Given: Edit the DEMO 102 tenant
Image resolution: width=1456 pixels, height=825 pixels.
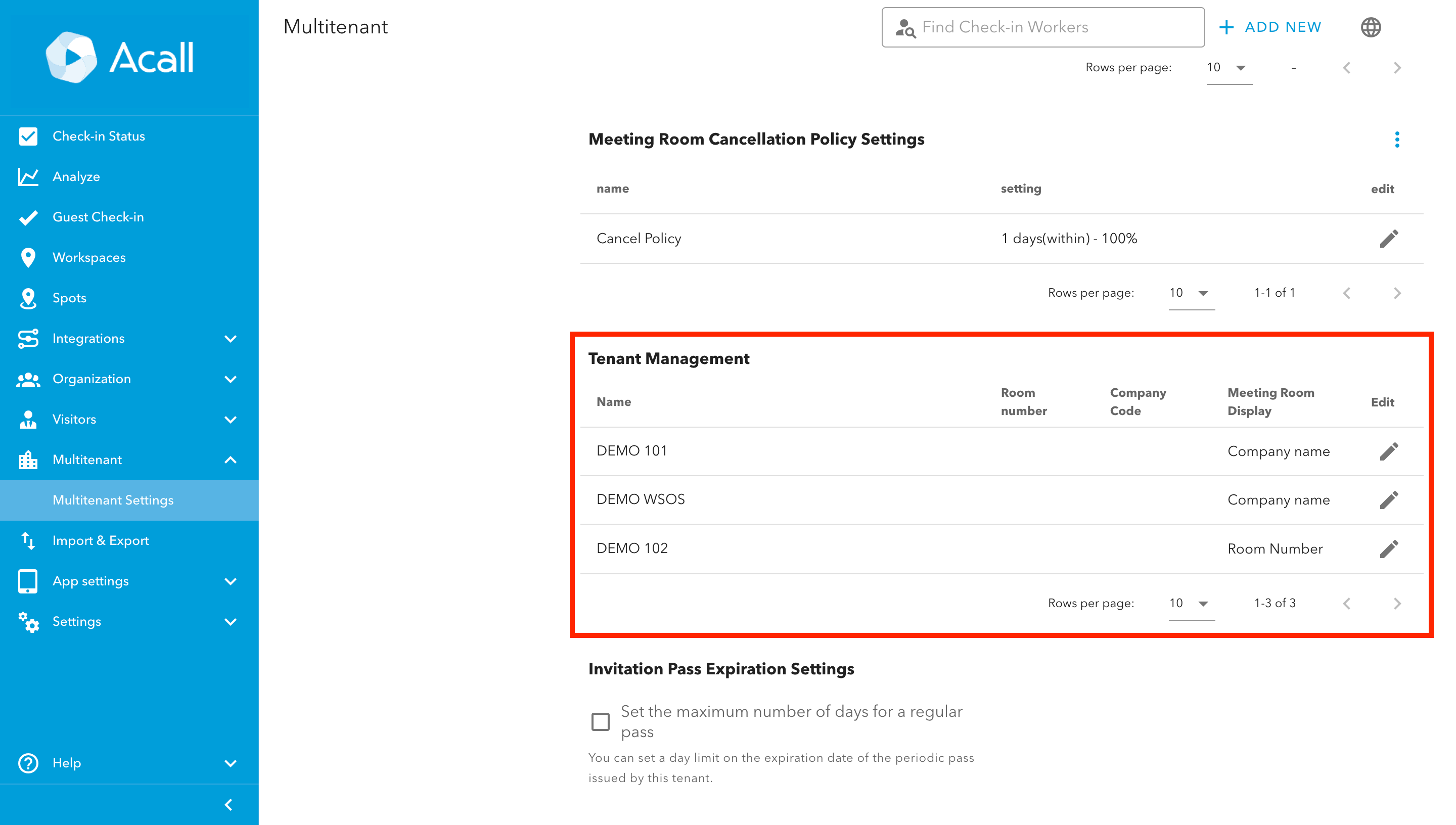Looking at the screenshot, I should click(x=1389, y=548).
